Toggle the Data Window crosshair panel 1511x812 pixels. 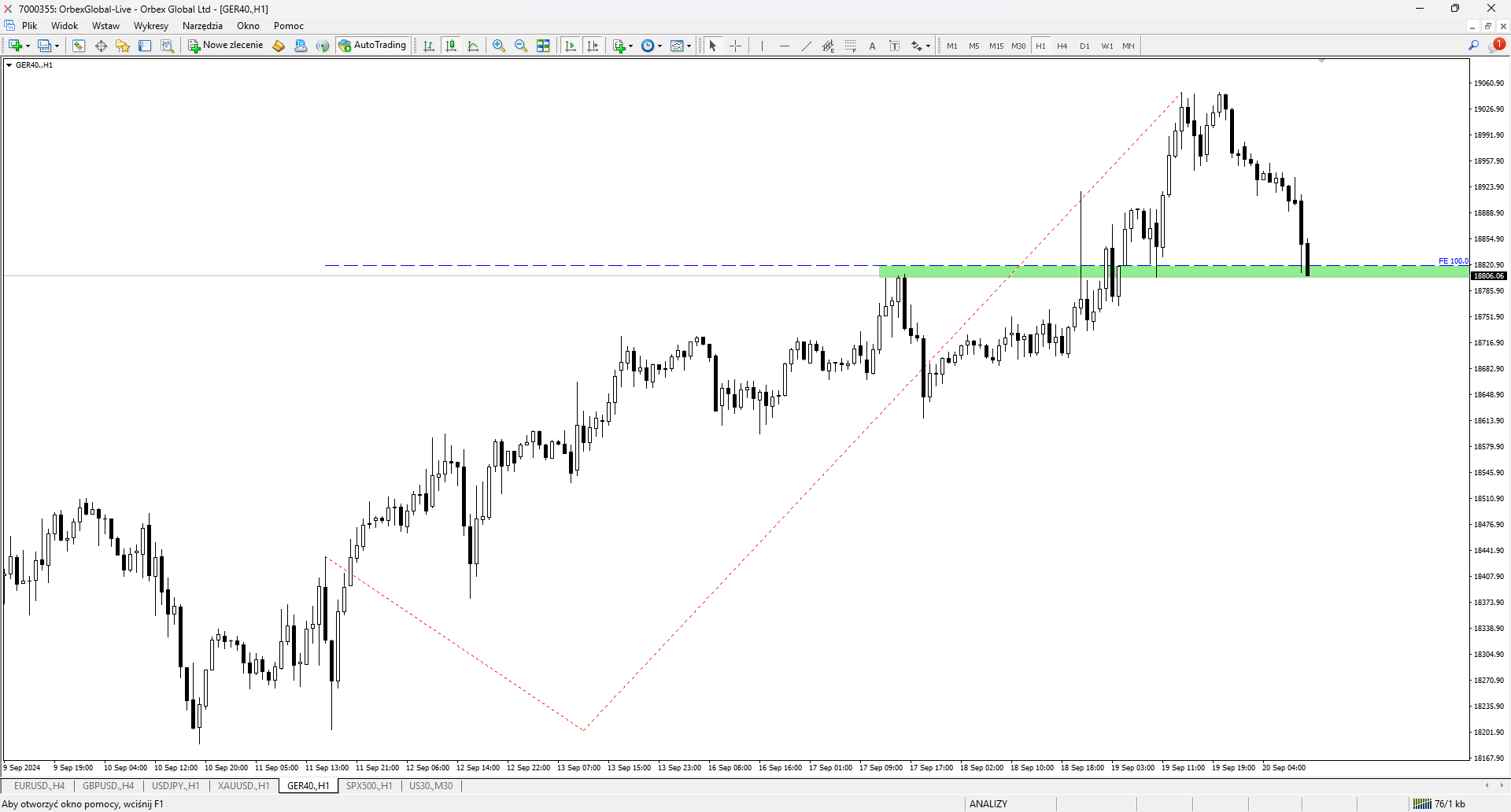point(101,46)
